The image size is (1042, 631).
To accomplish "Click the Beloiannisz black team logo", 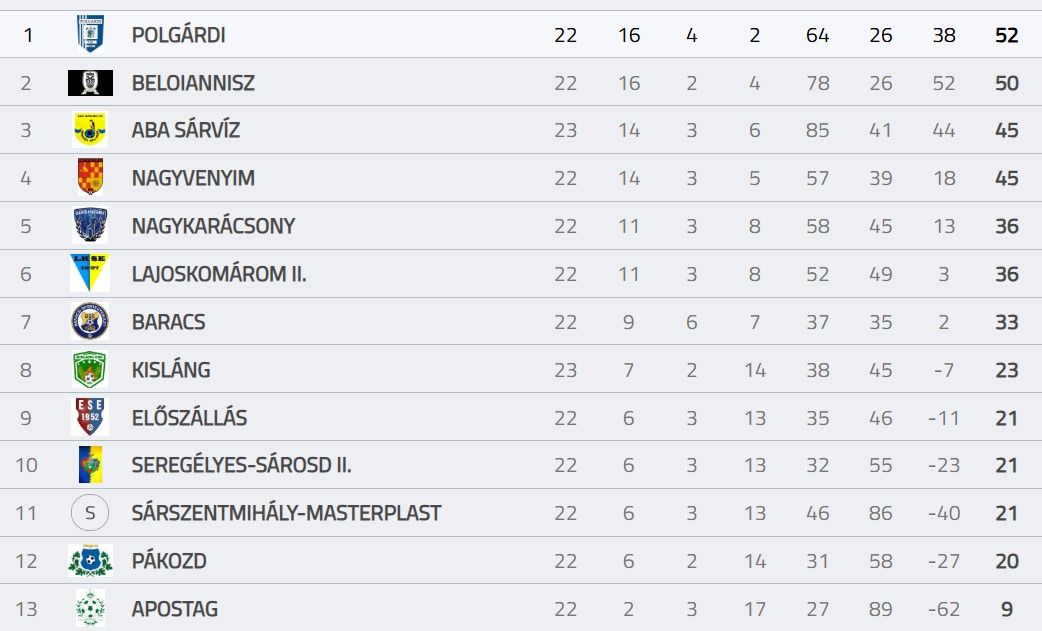I will click(x=90, y=83).
